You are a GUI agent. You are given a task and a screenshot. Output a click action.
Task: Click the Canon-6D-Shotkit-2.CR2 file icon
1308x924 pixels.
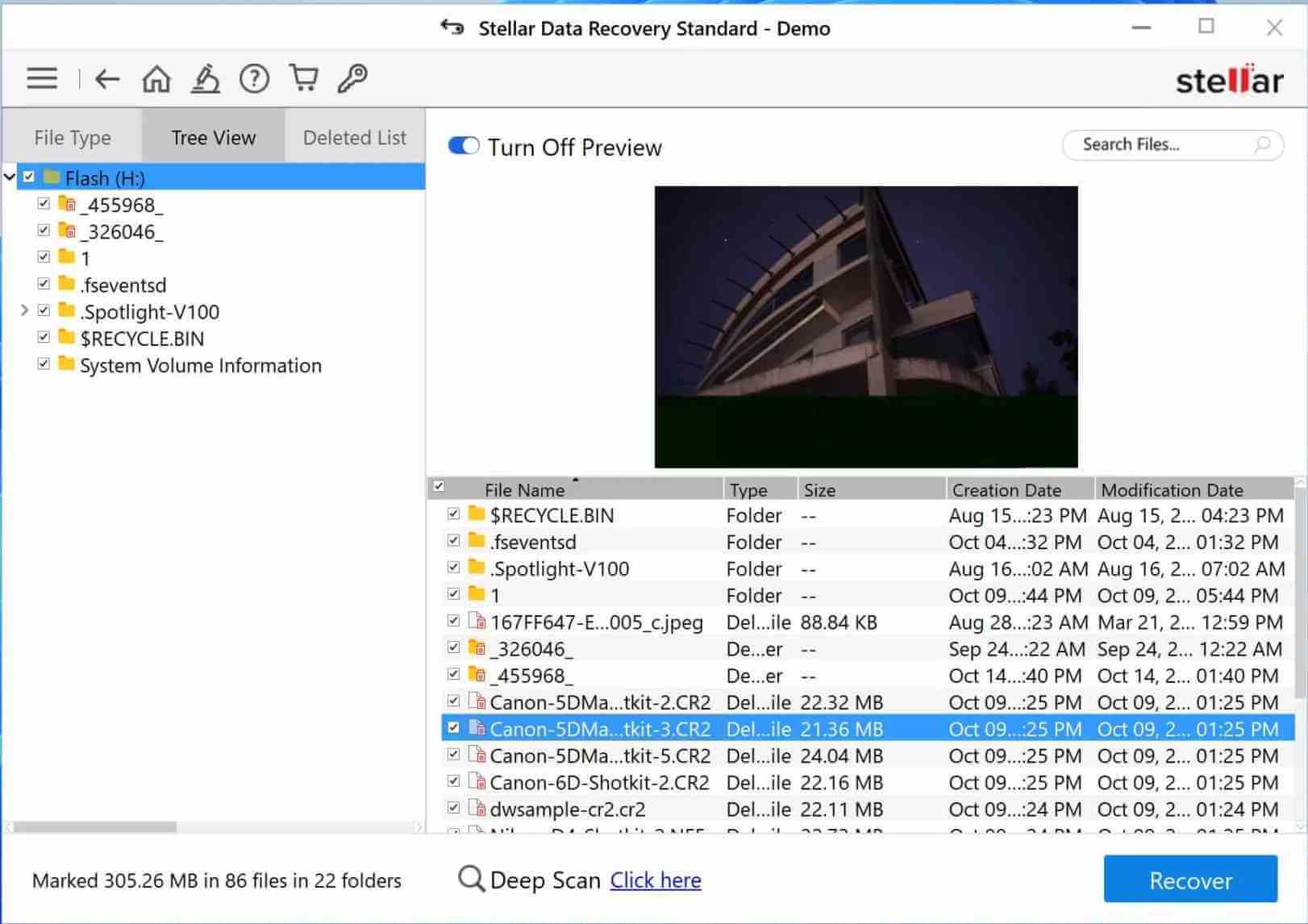pyautogui.click(x=477, y=781)
